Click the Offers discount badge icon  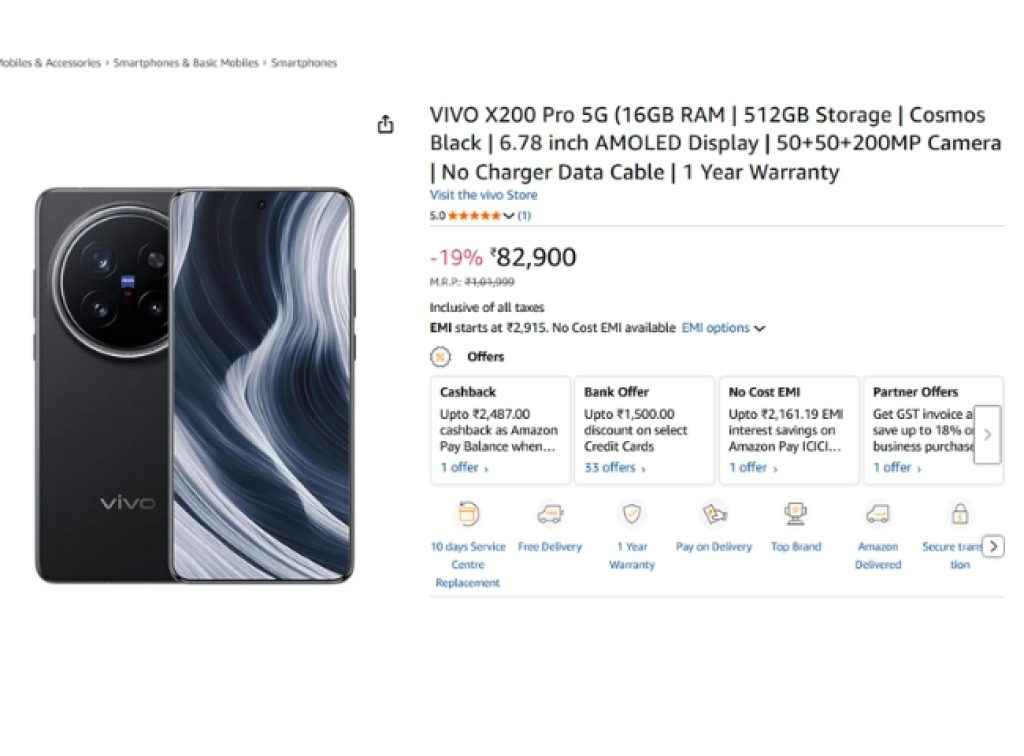tap(440, 357)
